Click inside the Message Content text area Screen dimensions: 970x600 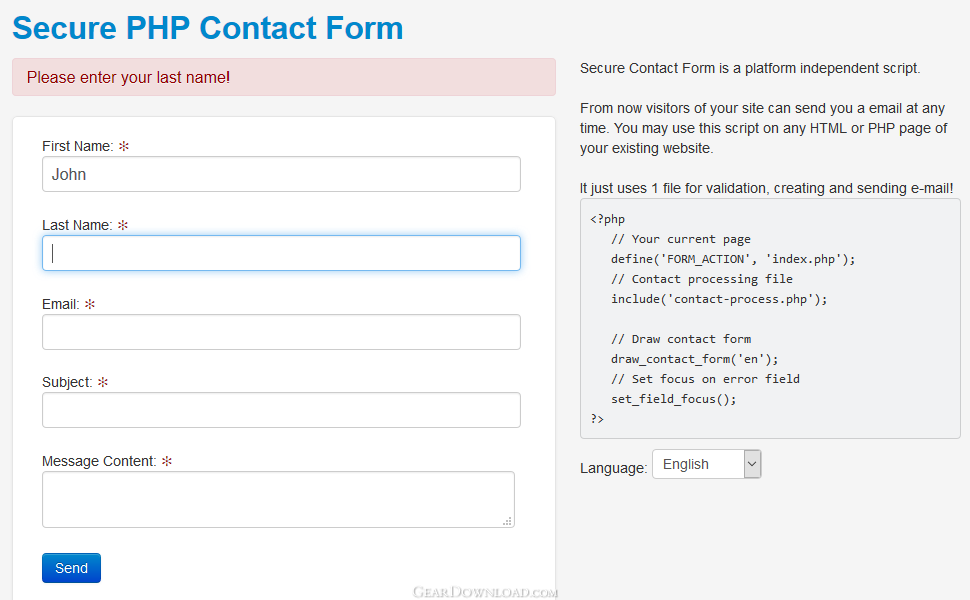click(x=277, y=499)
